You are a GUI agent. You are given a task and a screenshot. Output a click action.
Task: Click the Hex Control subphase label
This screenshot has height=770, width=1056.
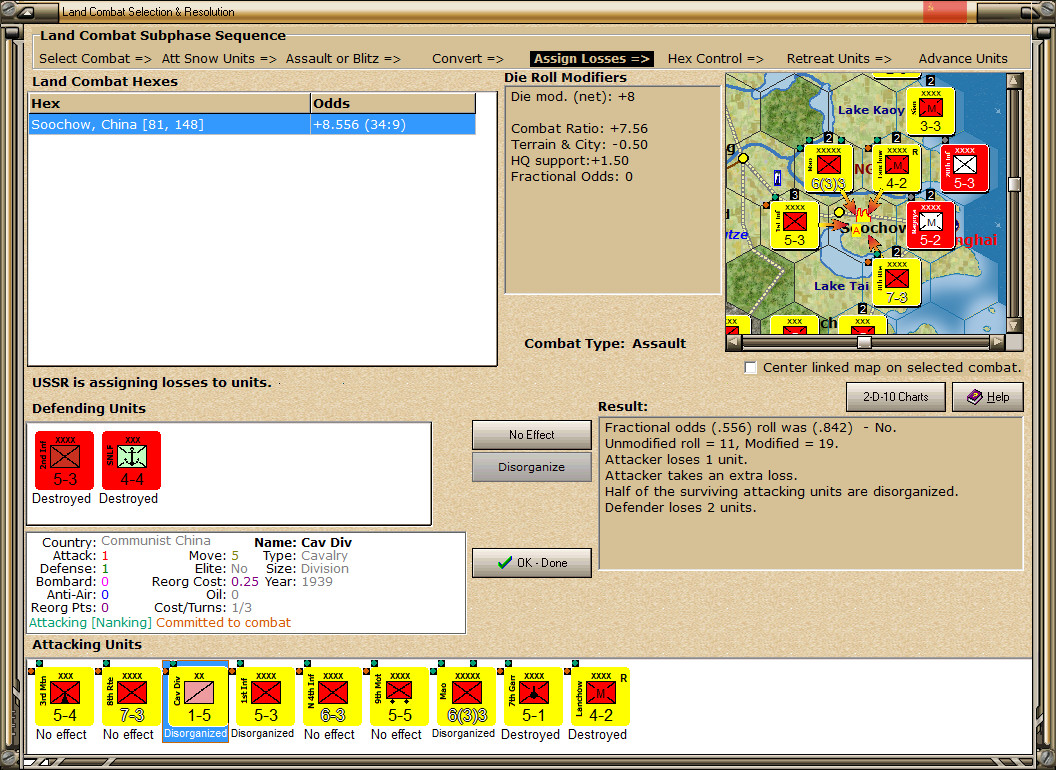715,59
